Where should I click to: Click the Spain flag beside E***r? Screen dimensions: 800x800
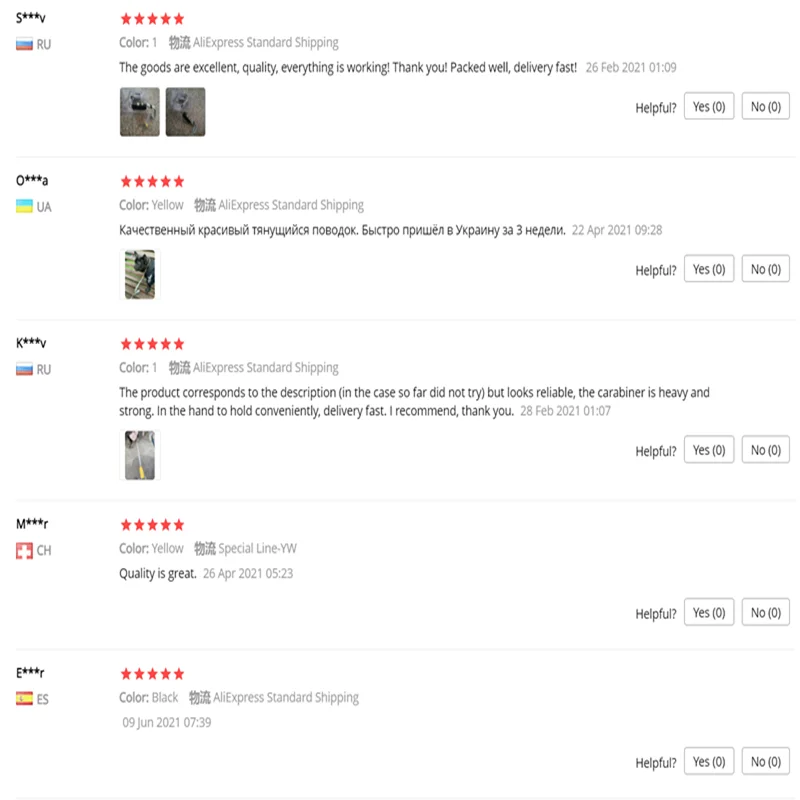tap(24, 699)
